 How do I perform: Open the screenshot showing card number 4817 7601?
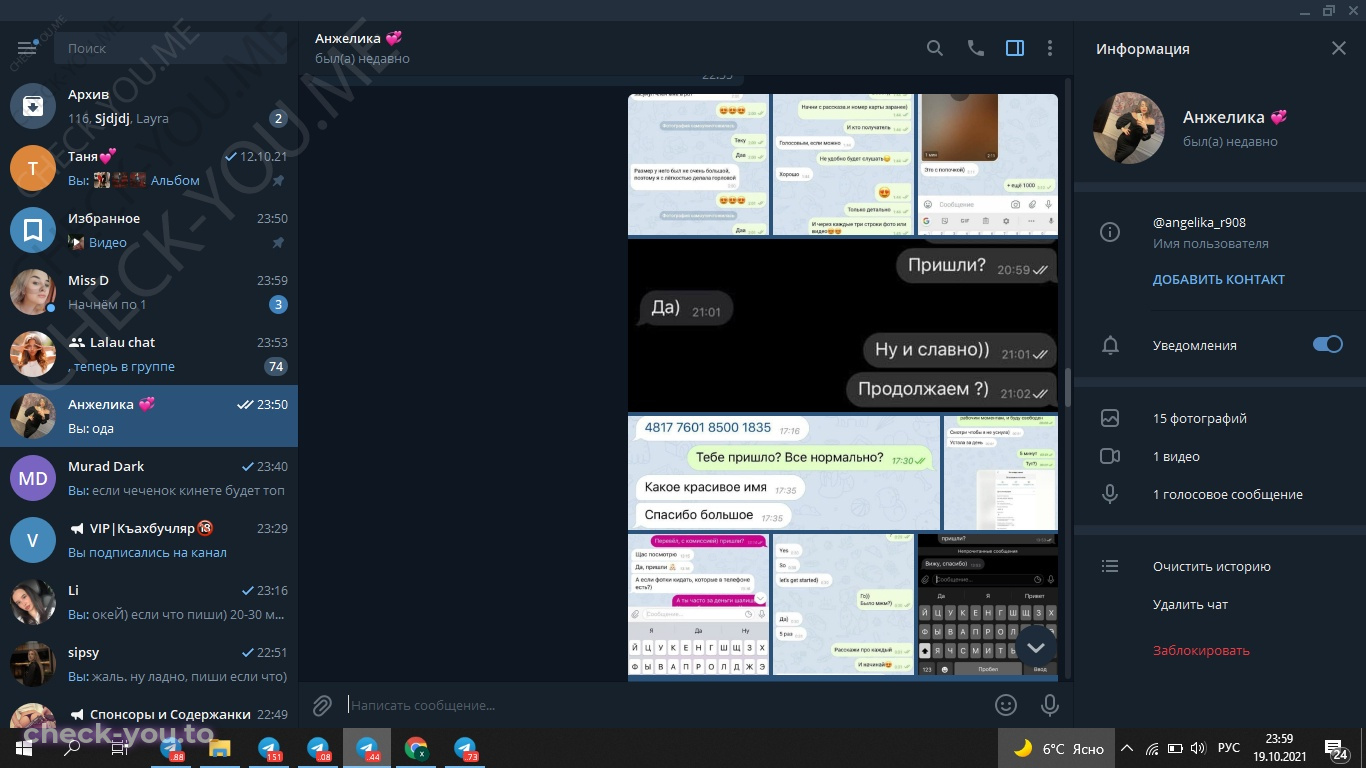[x=784, y=472]
